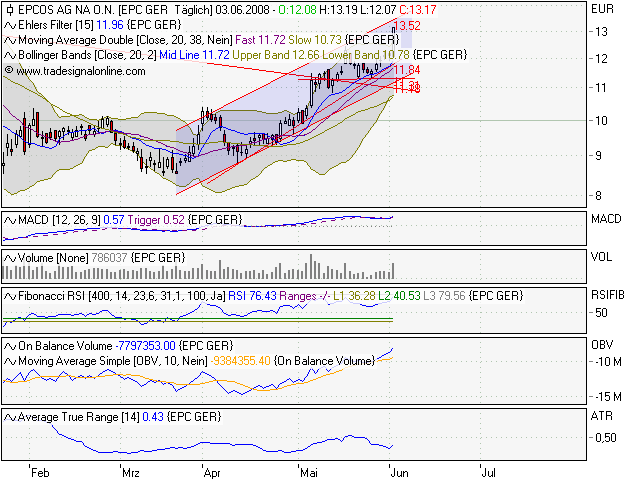Screen dimensions: 640x480
Task: Select the EPCOS AG NA O.N. chart title
Action: [66, 10]
